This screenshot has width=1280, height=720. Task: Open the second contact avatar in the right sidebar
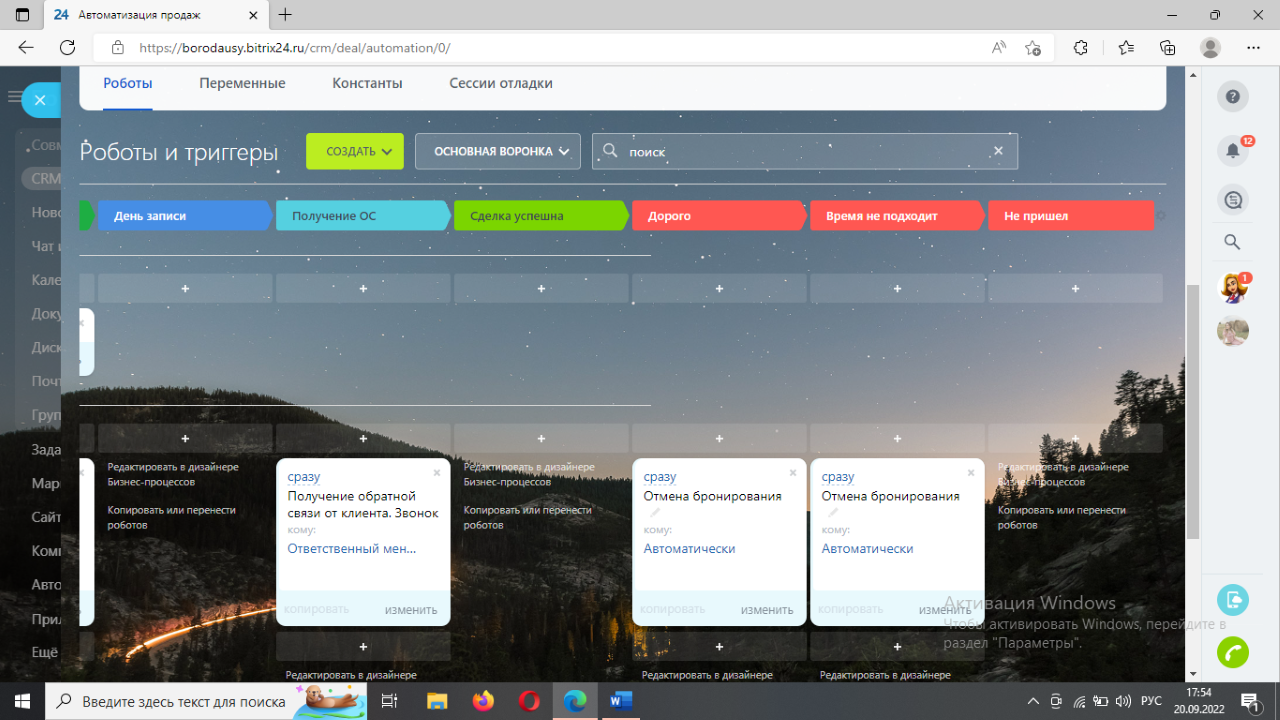click(1233, 331)
